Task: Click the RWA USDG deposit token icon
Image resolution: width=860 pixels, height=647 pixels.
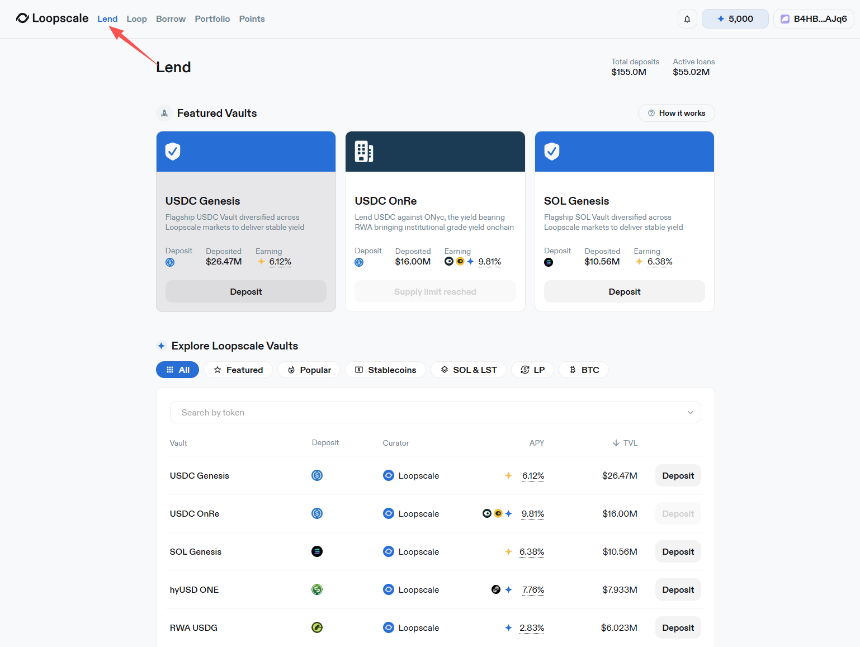Action: pyautogui.click(x=317, y=628)
